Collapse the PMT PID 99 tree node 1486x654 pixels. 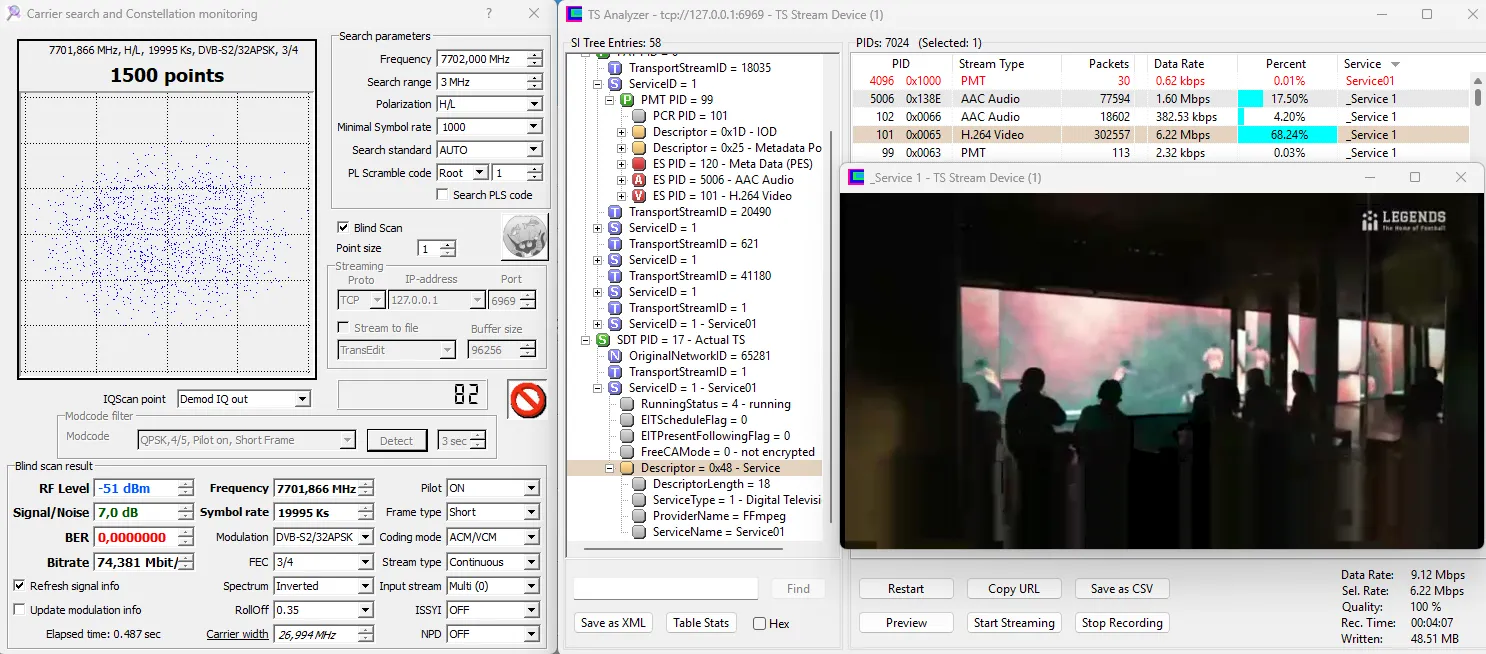[610, 100]
